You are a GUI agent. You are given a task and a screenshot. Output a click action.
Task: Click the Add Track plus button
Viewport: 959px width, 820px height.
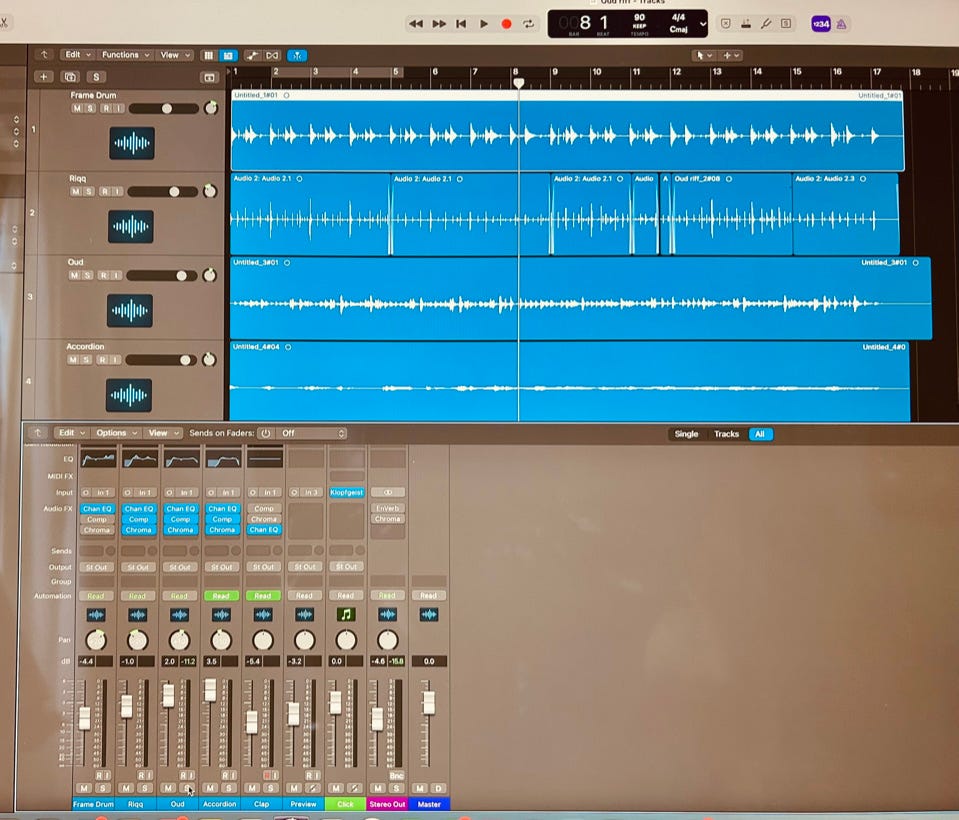[x=43, y=77]
